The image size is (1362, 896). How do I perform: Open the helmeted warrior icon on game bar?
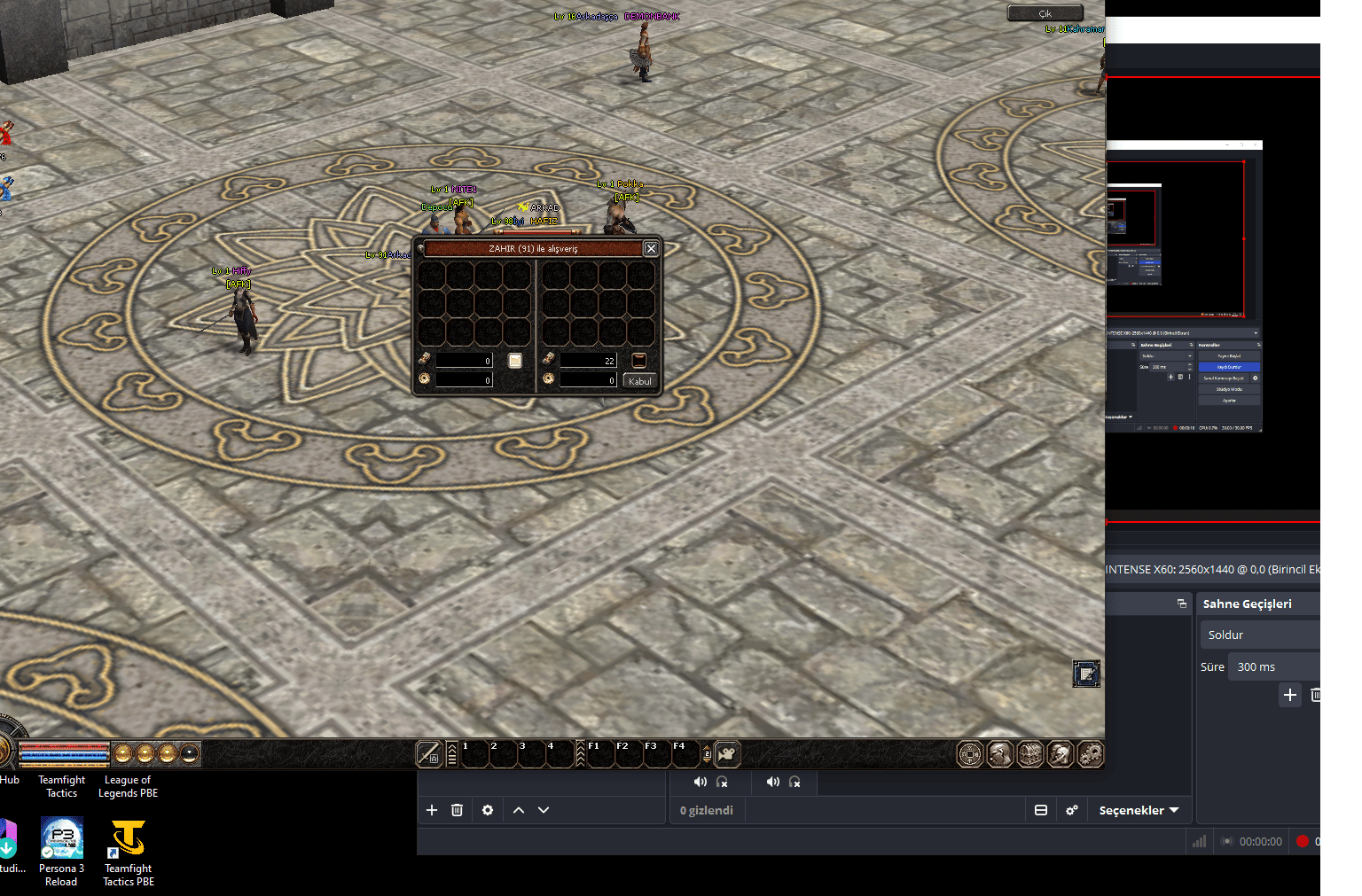(x=1061, y=754)
